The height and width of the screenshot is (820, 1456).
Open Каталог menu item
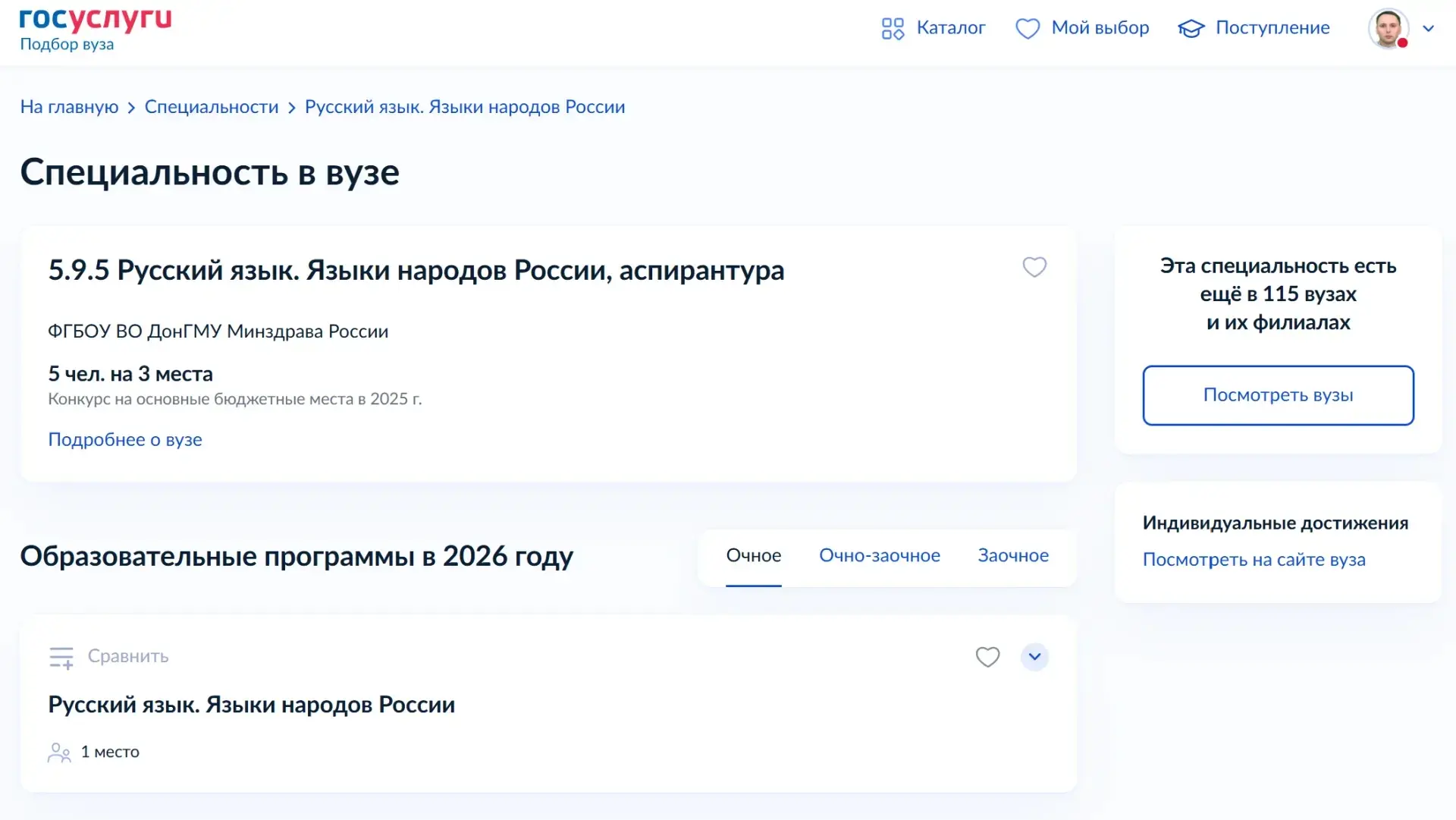950,28
